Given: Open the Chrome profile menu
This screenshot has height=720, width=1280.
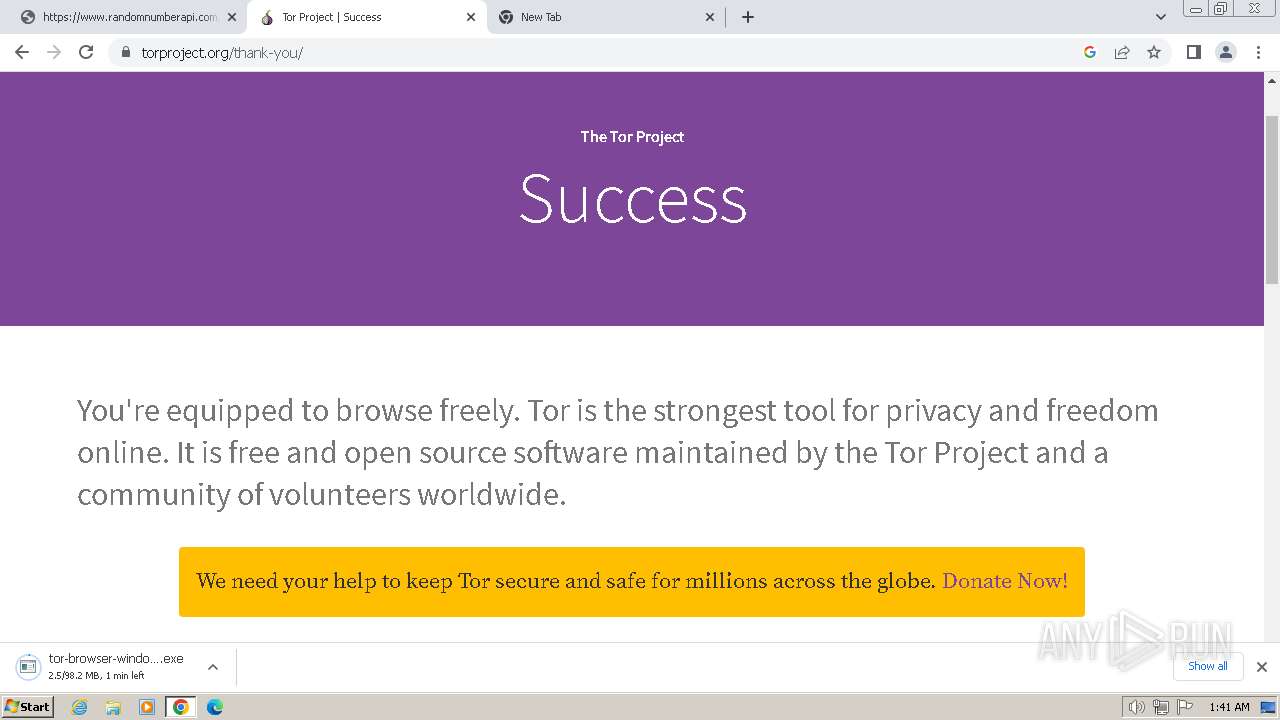Looking at the screenshot, I should click(x=1226, y=52).
